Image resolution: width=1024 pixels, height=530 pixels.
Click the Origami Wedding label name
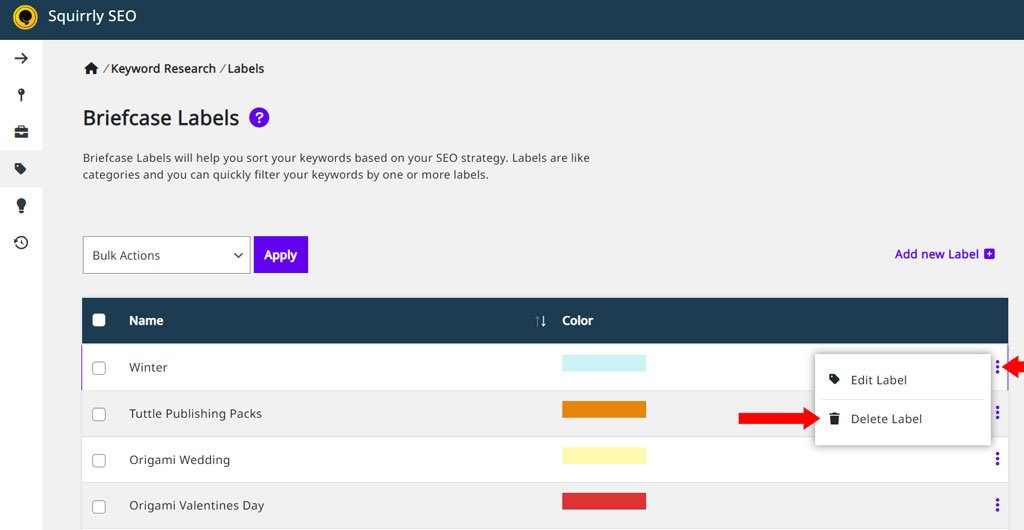[x=180, y=460]
